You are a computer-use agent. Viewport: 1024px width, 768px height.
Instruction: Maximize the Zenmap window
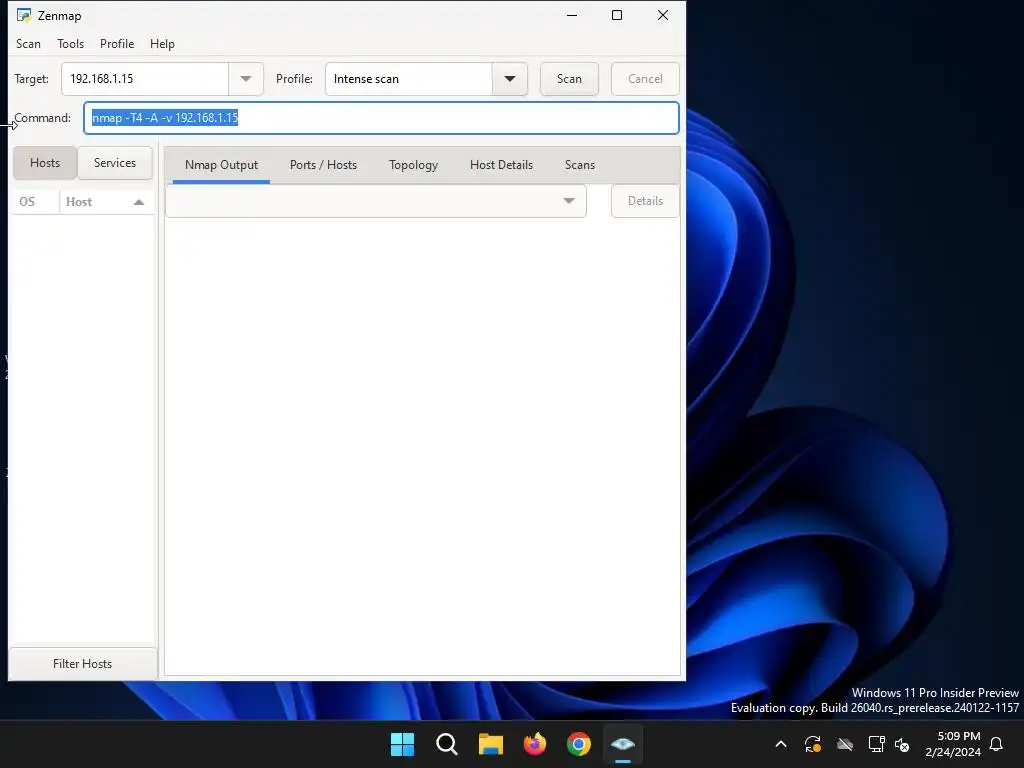tap(616, 15)
